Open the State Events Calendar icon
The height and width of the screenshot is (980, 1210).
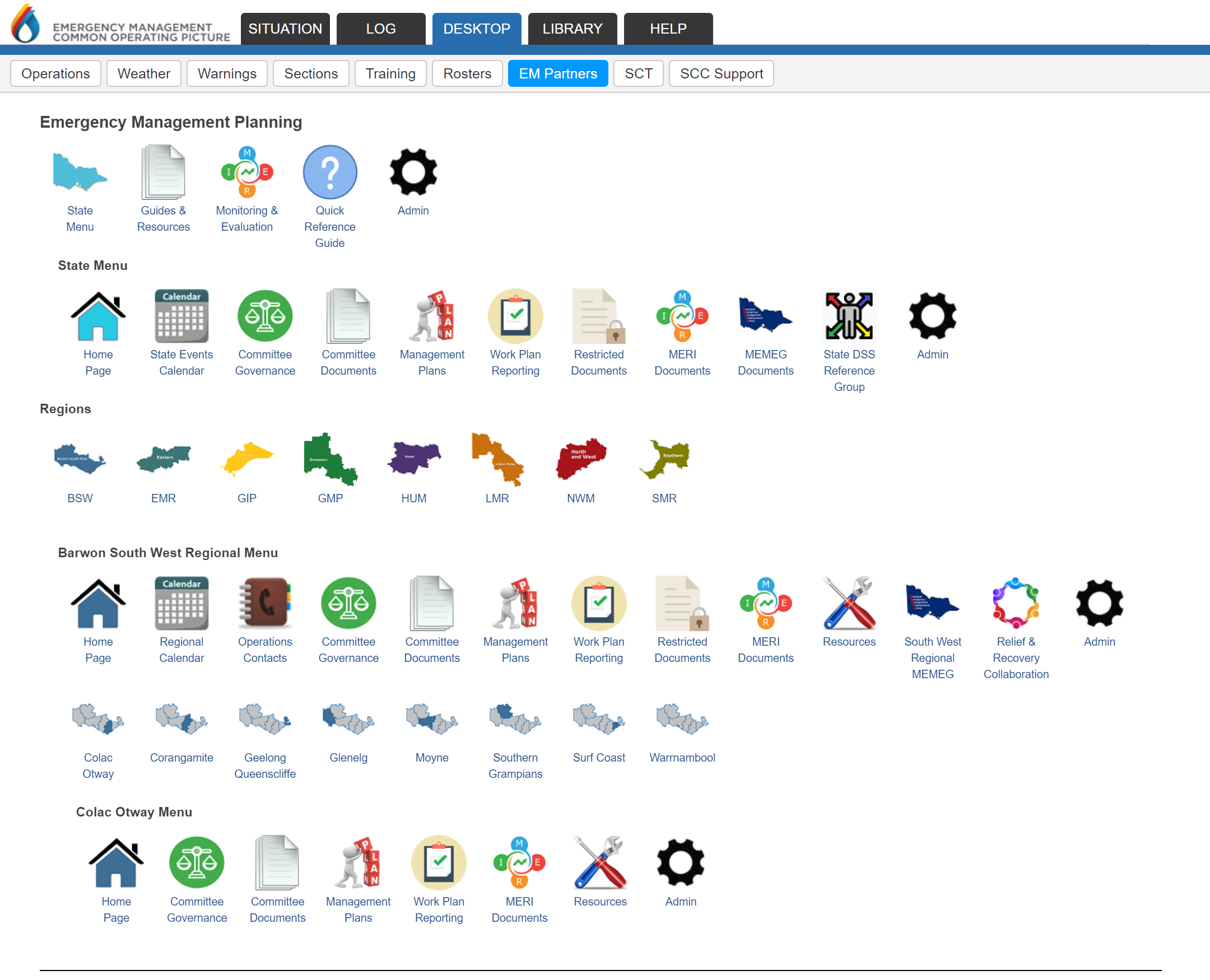(x=182, y=316)
